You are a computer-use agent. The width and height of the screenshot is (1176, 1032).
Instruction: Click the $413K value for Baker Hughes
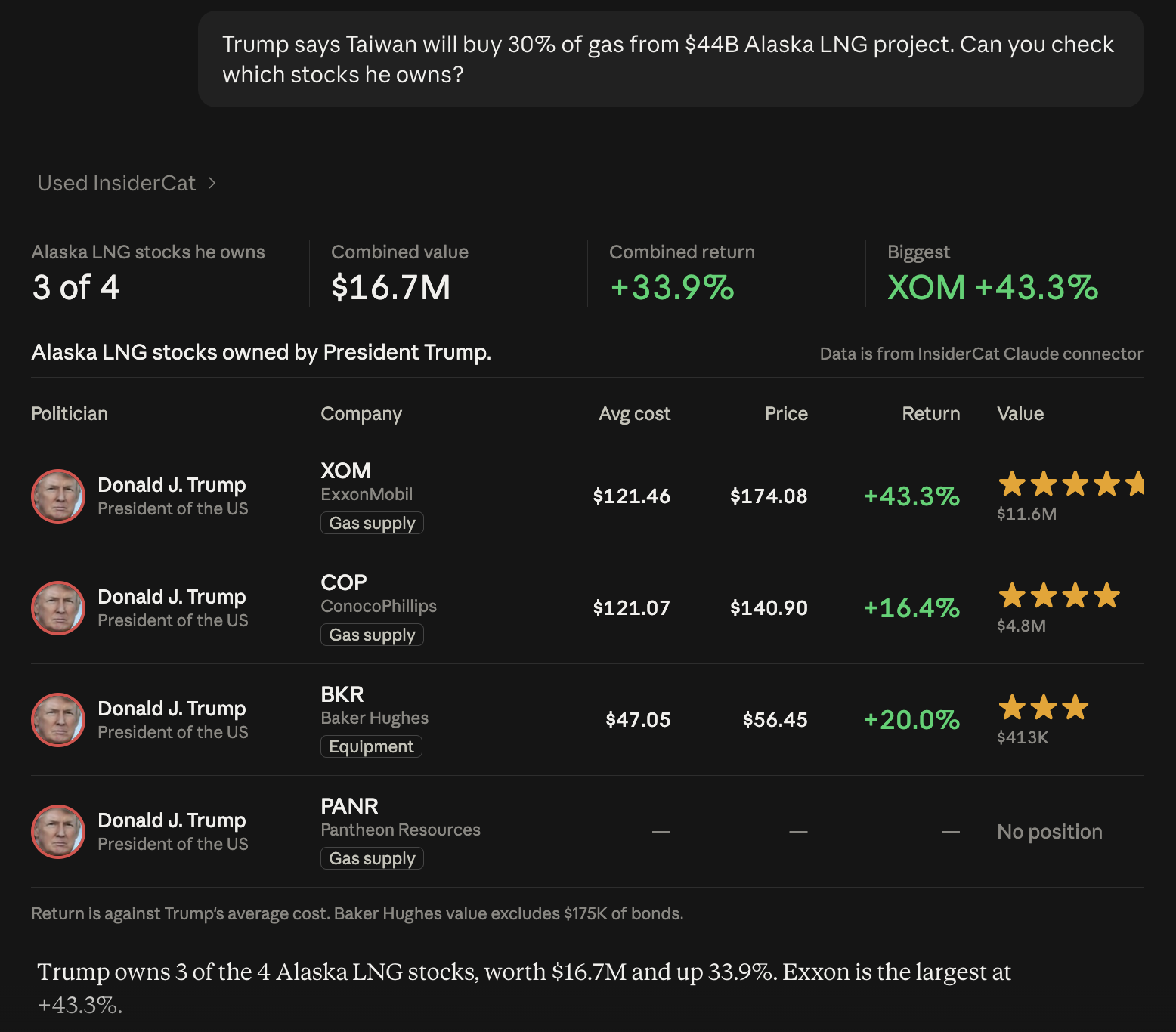pos(1023,737)
